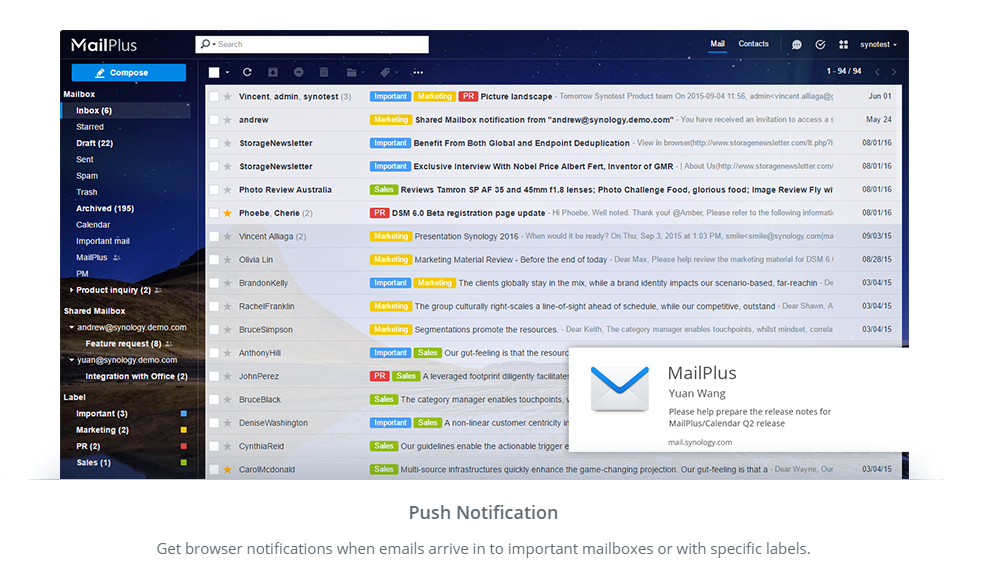Unstar the Phoebe, Cherie email
This screenshot has width=994, height=576.
tap(228, 213)
